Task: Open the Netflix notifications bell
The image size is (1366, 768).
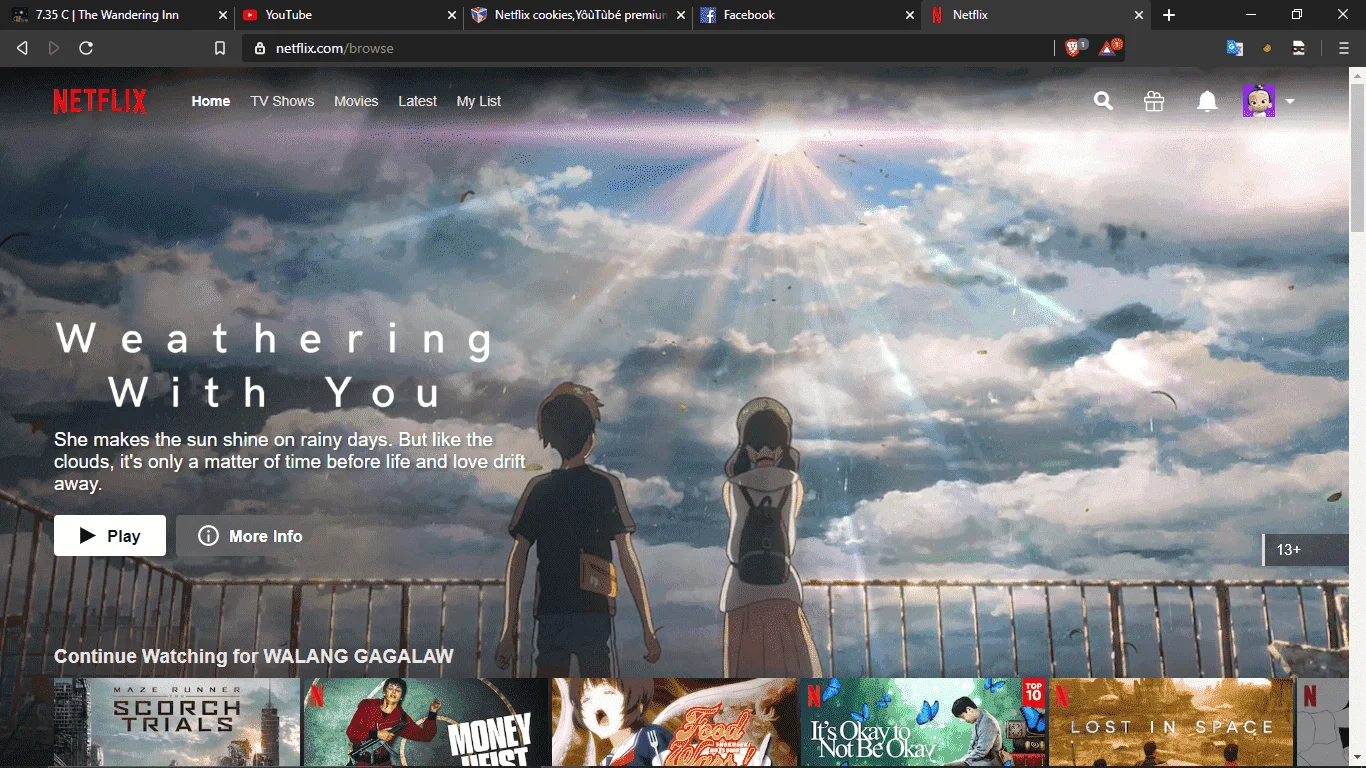Action: click(x=1208, y=101)
